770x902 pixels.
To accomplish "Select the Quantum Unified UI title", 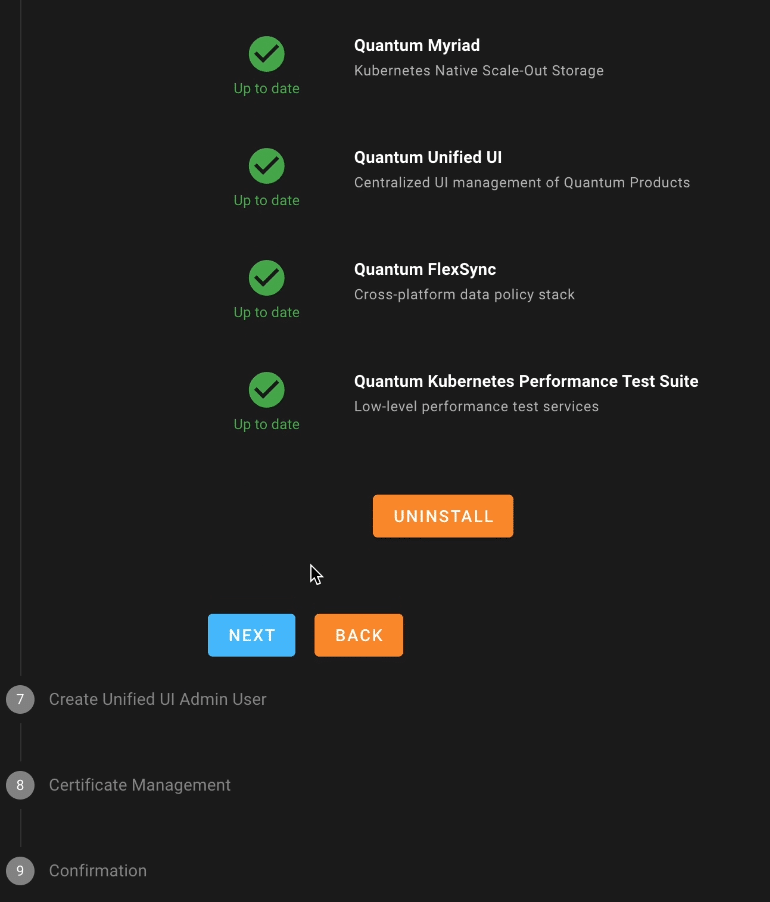I will point(428,158).
